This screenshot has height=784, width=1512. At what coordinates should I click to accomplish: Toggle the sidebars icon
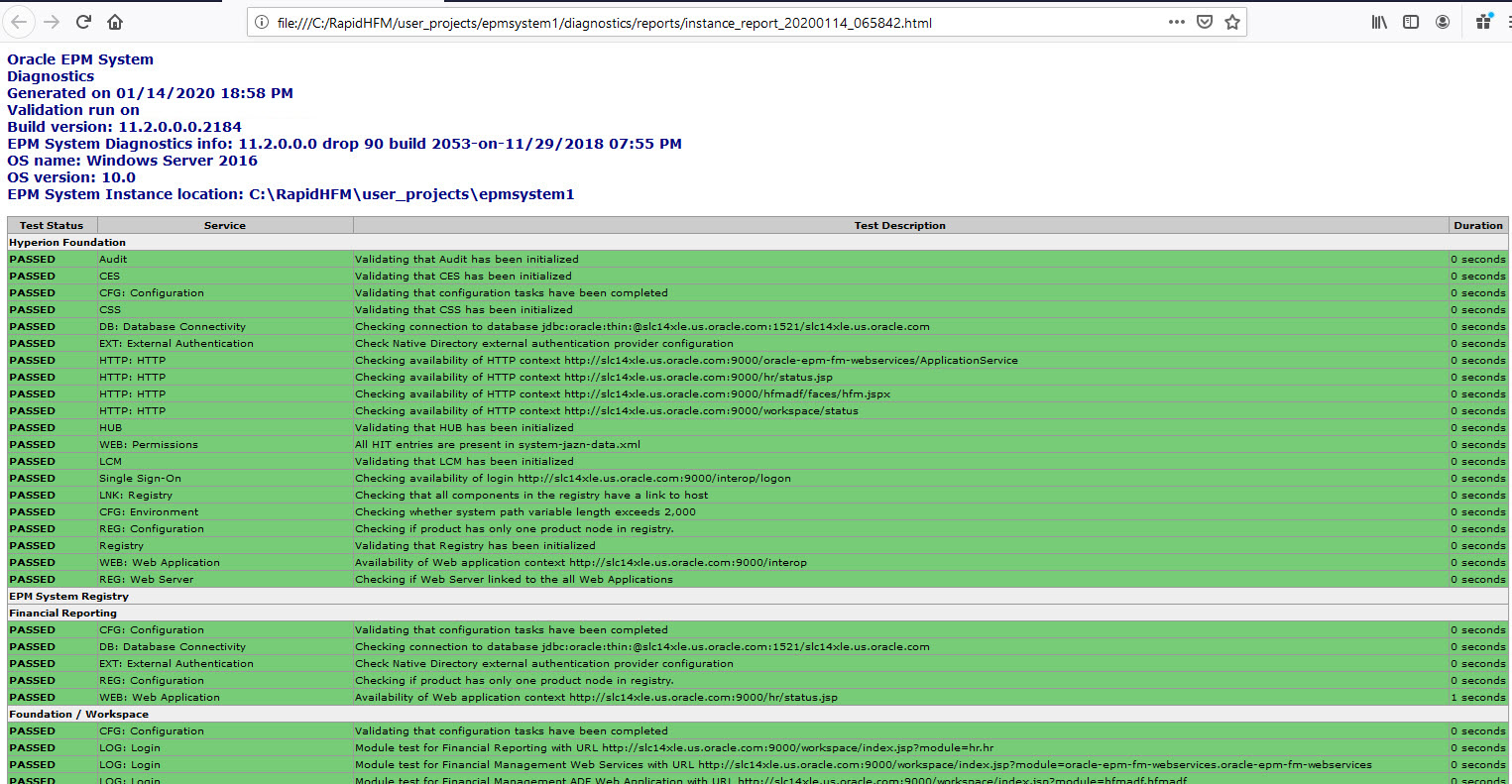tap(1411, 22)
